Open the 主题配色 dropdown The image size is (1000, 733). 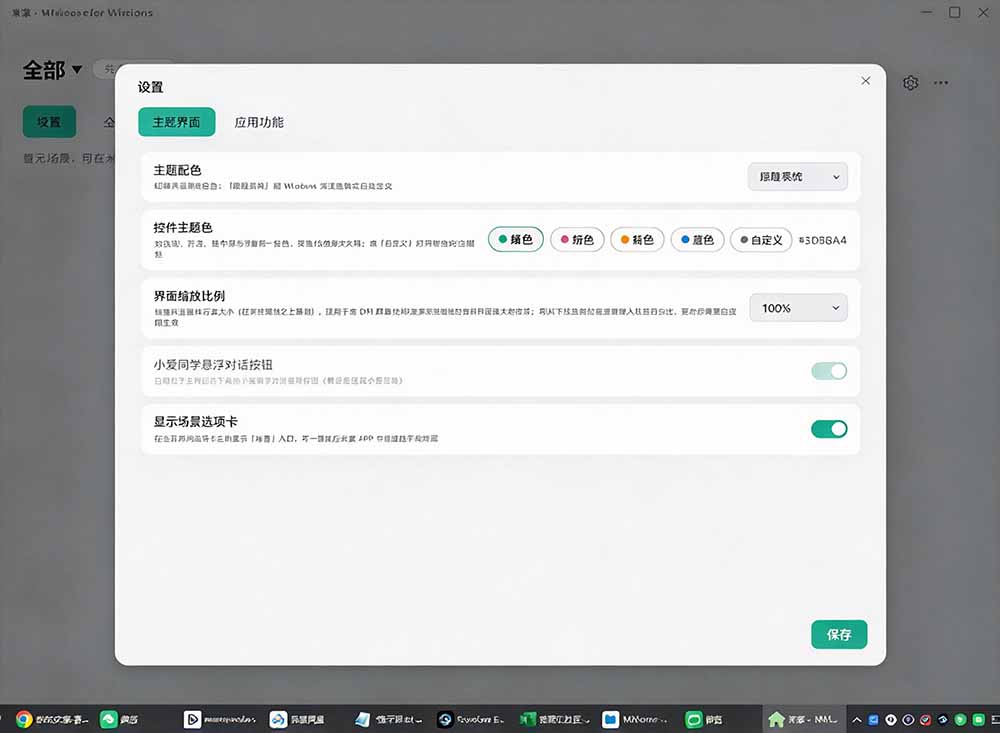click(797, 177)
